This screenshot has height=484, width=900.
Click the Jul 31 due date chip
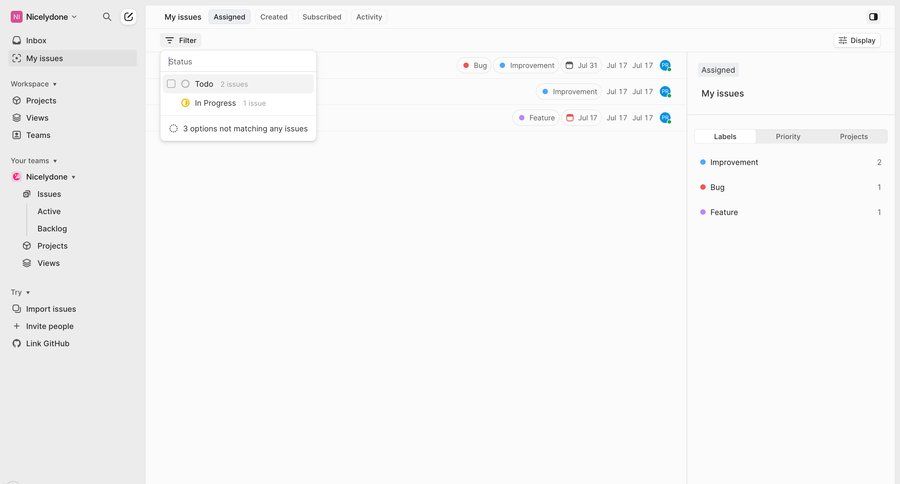coord(581,65)
